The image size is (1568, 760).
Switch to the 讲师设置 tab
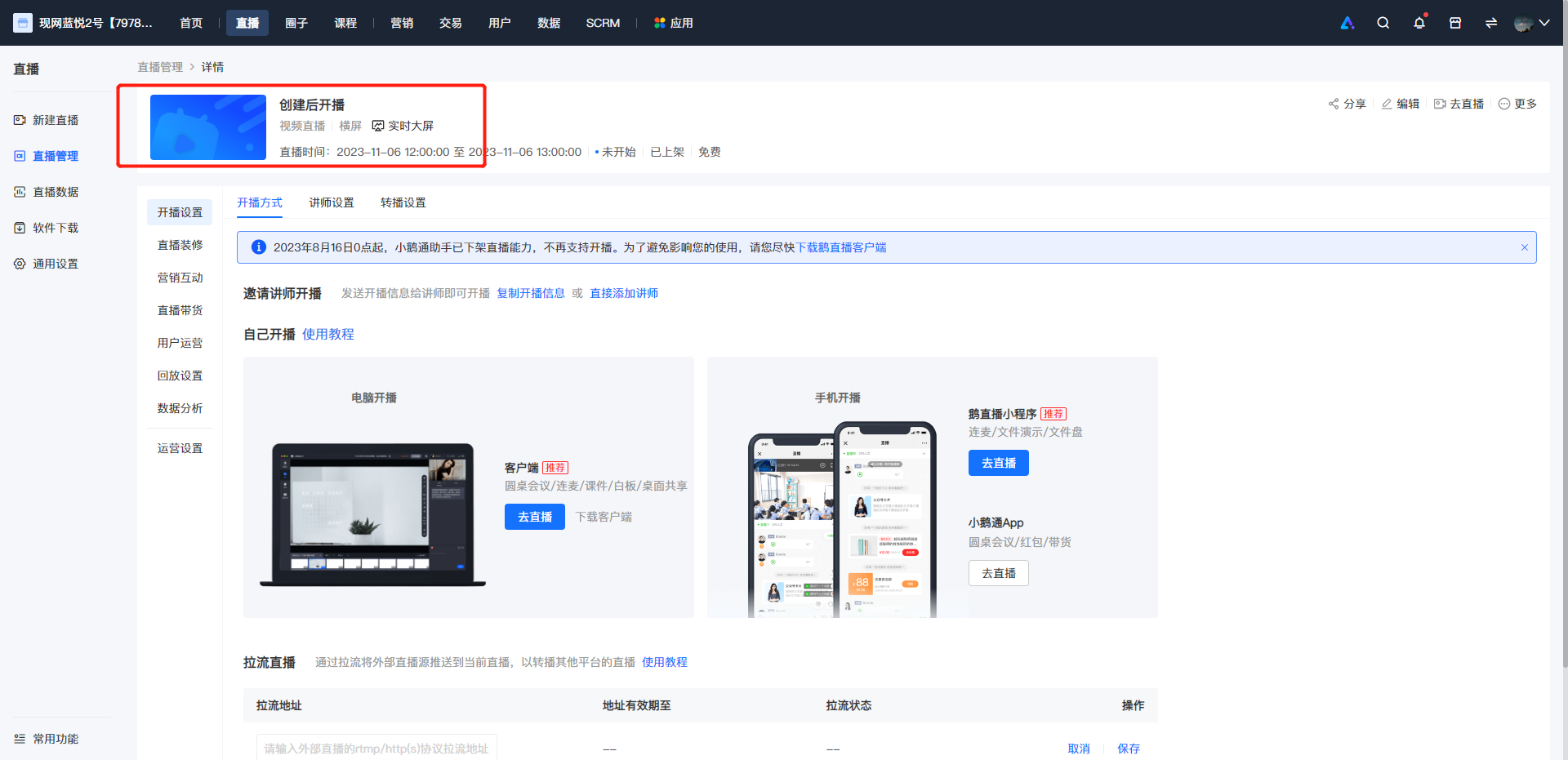click(332, 202)
